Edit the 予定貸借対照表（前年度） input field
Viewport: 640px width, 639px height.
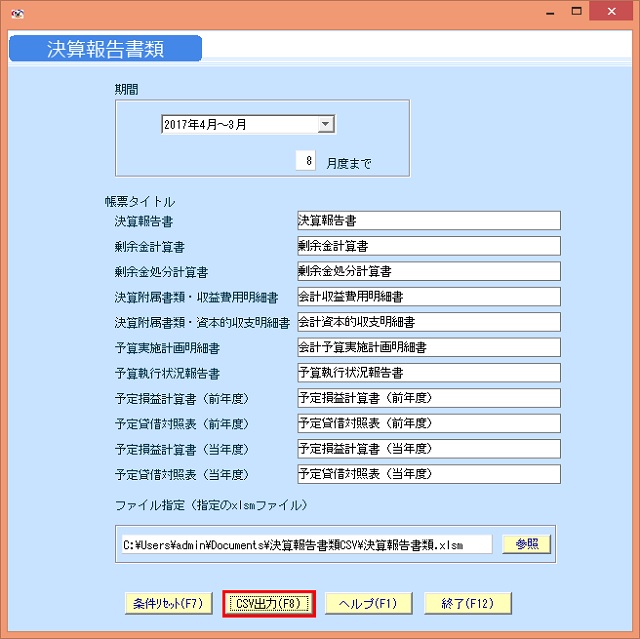[429, 423]
